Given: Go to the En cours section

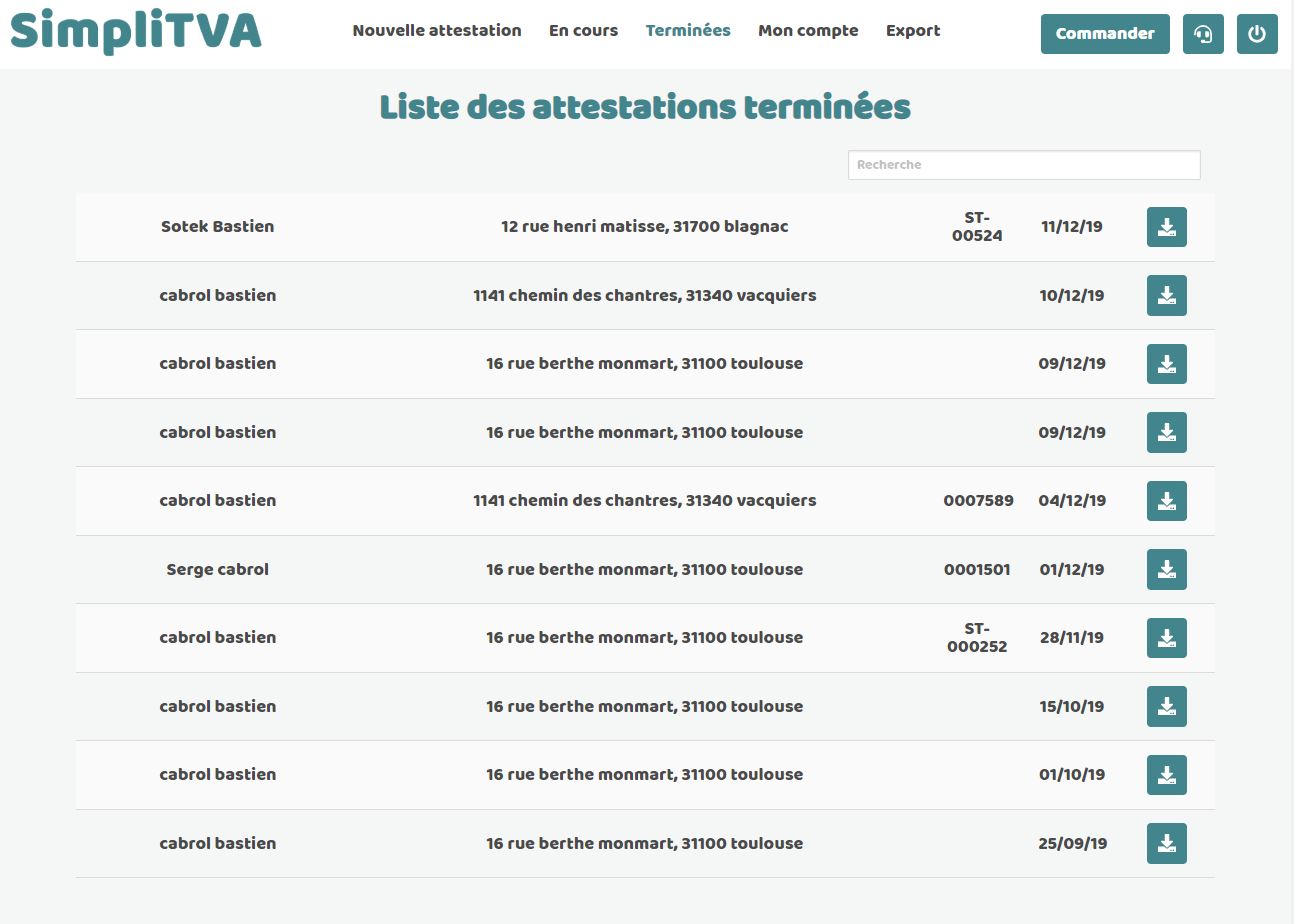Looking at the screenshot, I should pos(583,31).
